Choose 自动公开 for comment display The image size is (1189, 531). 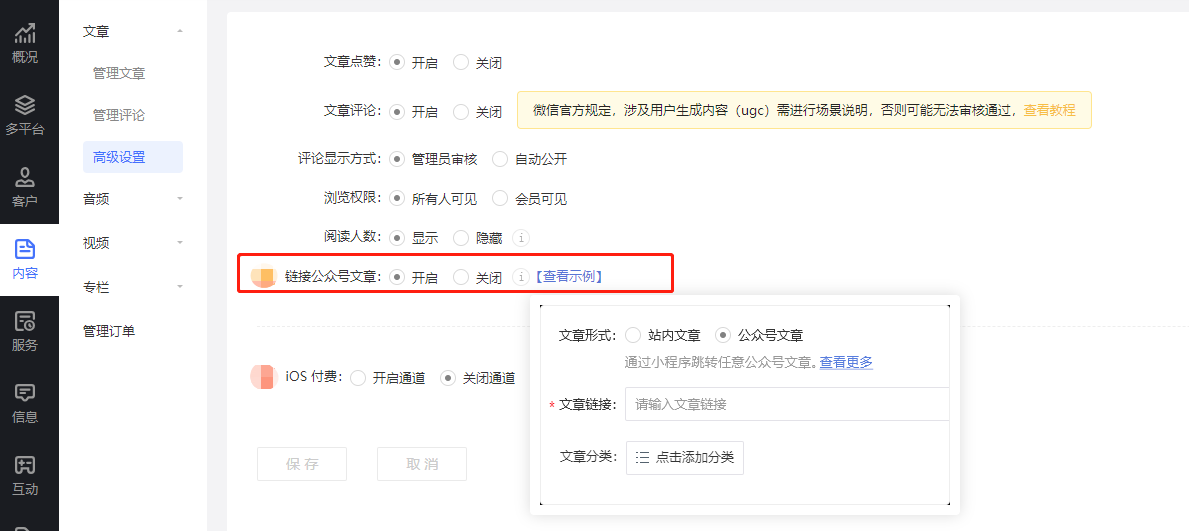[500, 159]
